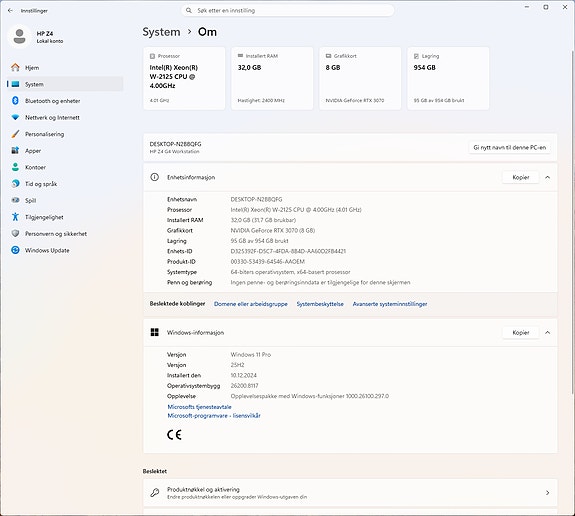Open the Microsofts tjenesteavtale link
Viewport: 575px width, 516px height.
point(199,407)
